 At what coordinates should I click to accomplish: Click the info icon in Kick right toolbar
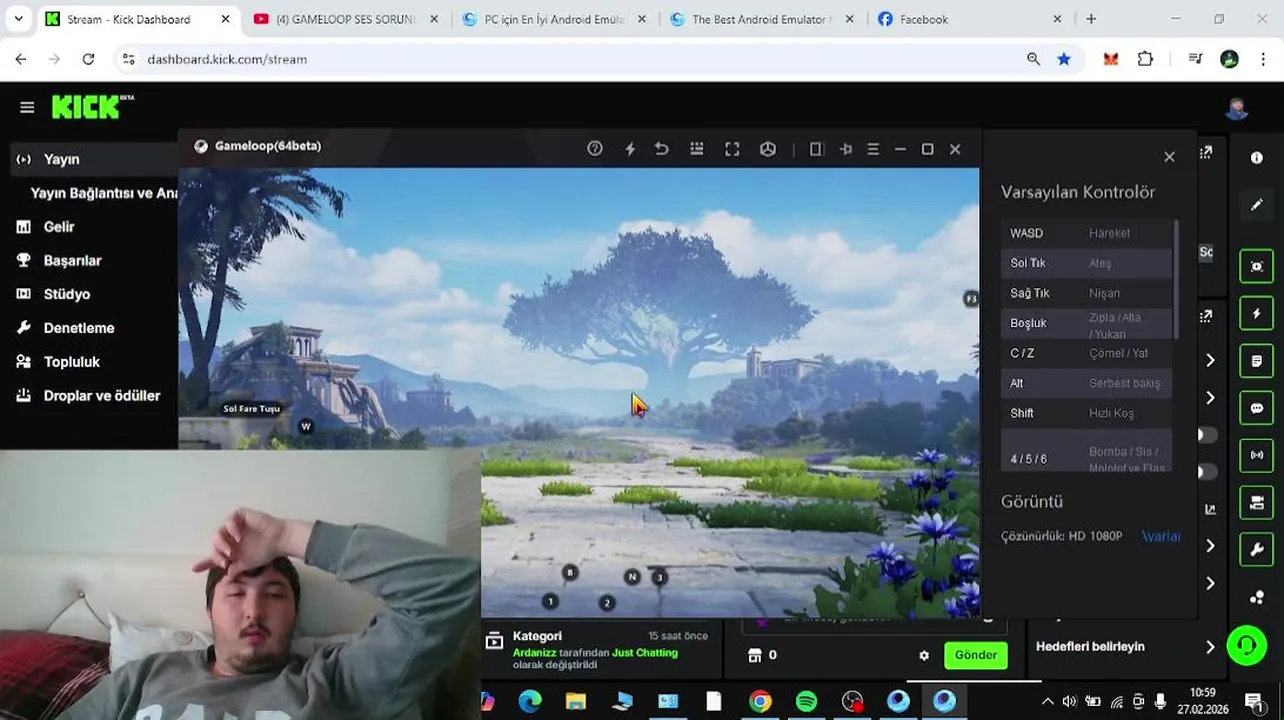1257,158
